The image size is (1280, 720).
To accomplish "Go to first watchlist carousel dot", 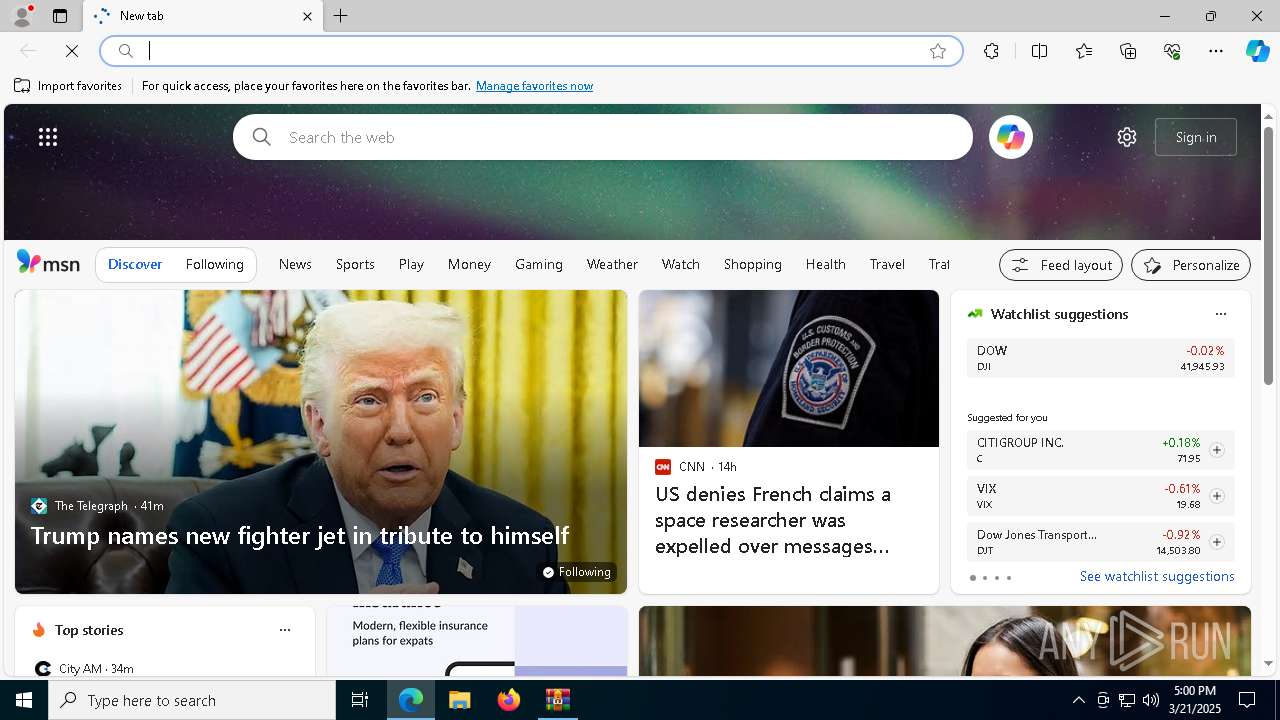I will click(x=973, y=578).
